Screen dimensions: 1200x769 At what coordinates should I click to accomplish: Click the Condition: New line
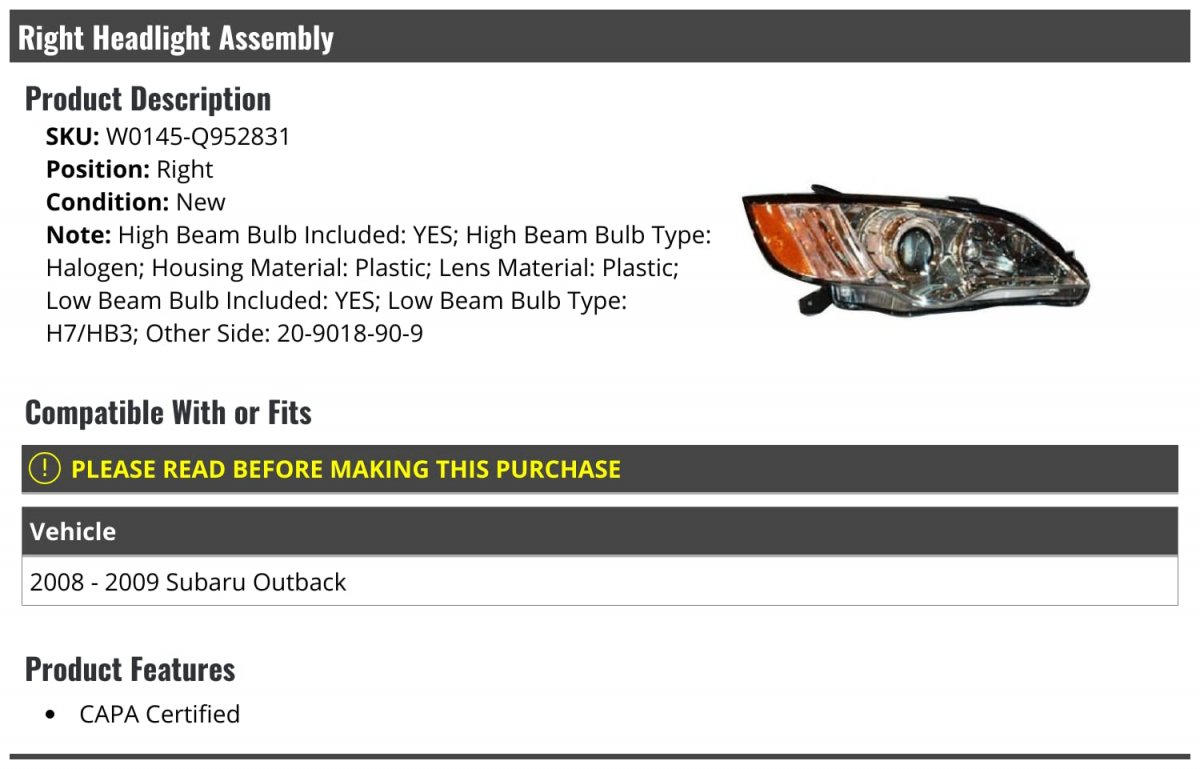click(x=136, y=202)
